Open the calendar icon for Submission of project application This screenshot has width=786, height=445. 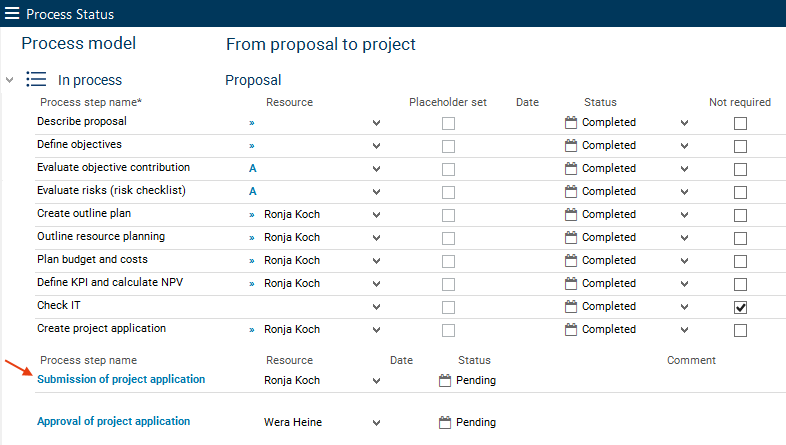[x=445, y=380]
